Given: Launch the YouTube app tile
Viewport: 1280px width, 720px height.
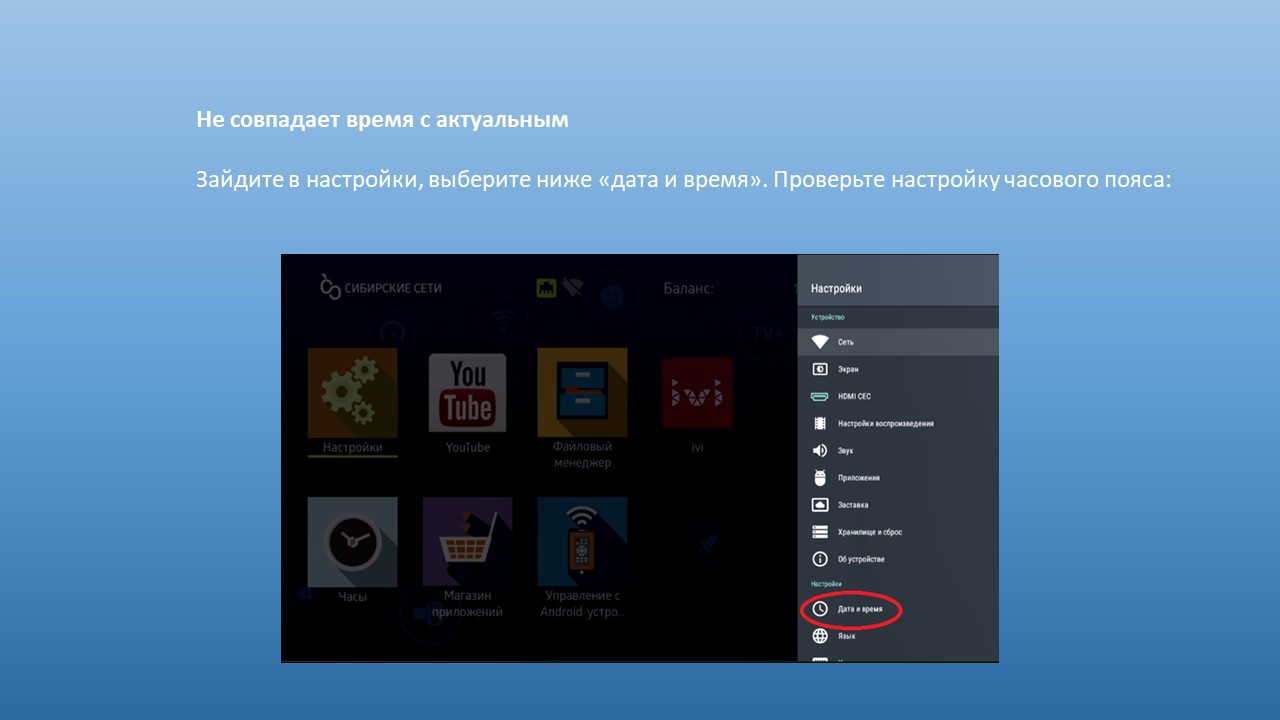Looking at the screenshot, I should (x=467, y=393).
